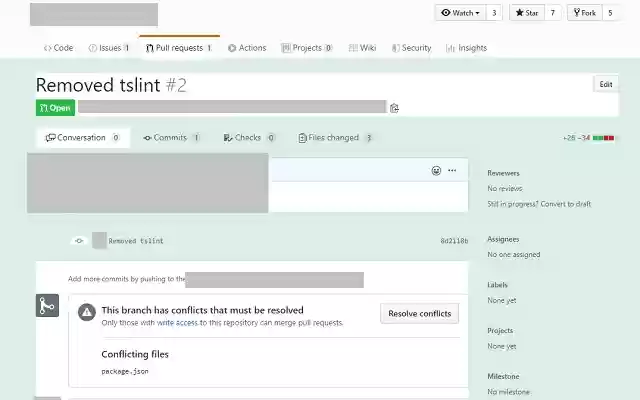Screen dimensions: 640x400
Task: Open the Code tab
Action: point(58,48)
